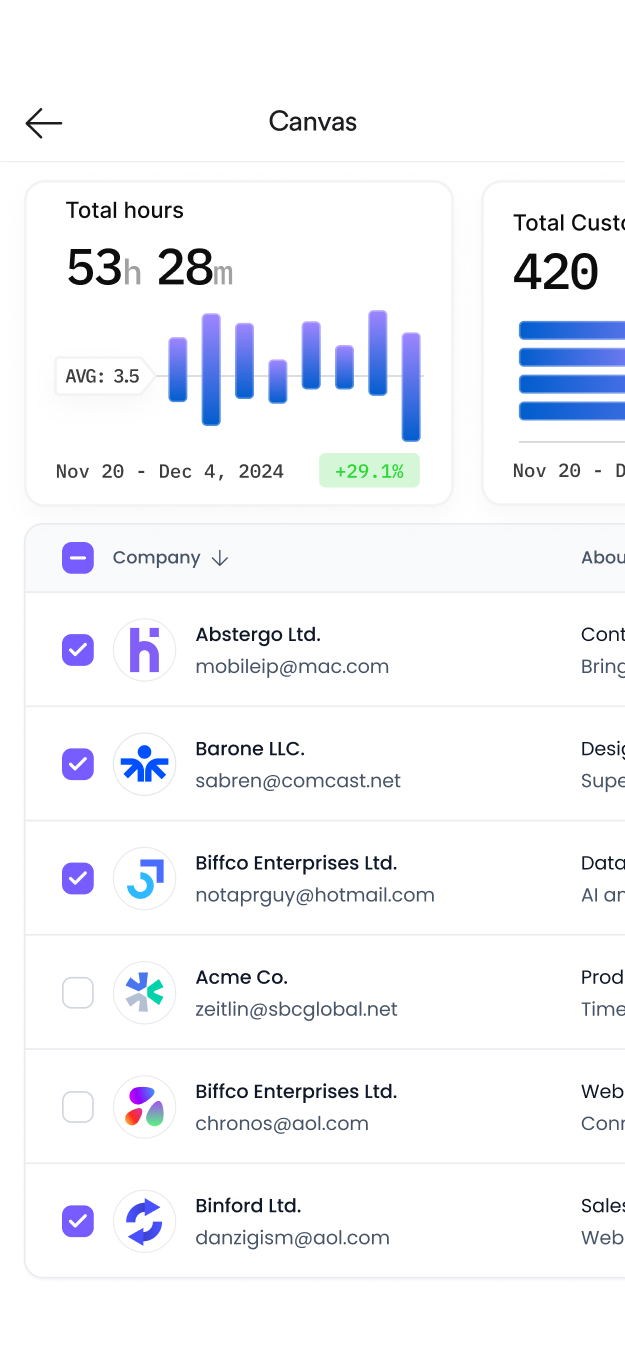This screenshot has height=1354, width=625.
Task: Uncheck the Abstergo Ltd. row checkbox
Action: [x=78, y=650]
